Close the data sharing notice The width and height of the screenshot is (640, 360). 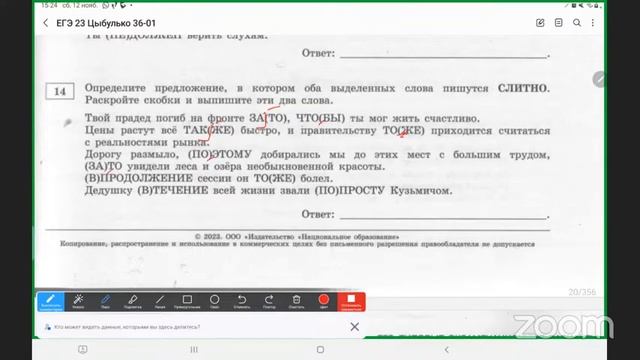click(x=355, y=327)
